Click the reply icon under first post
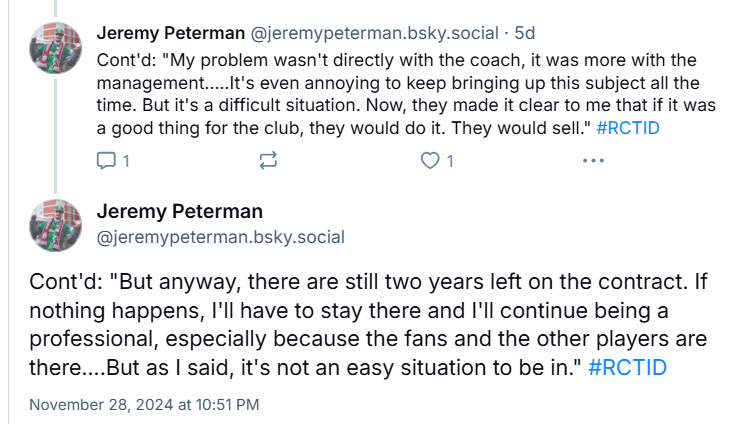 pyautogui.click(x=106, y=160)
